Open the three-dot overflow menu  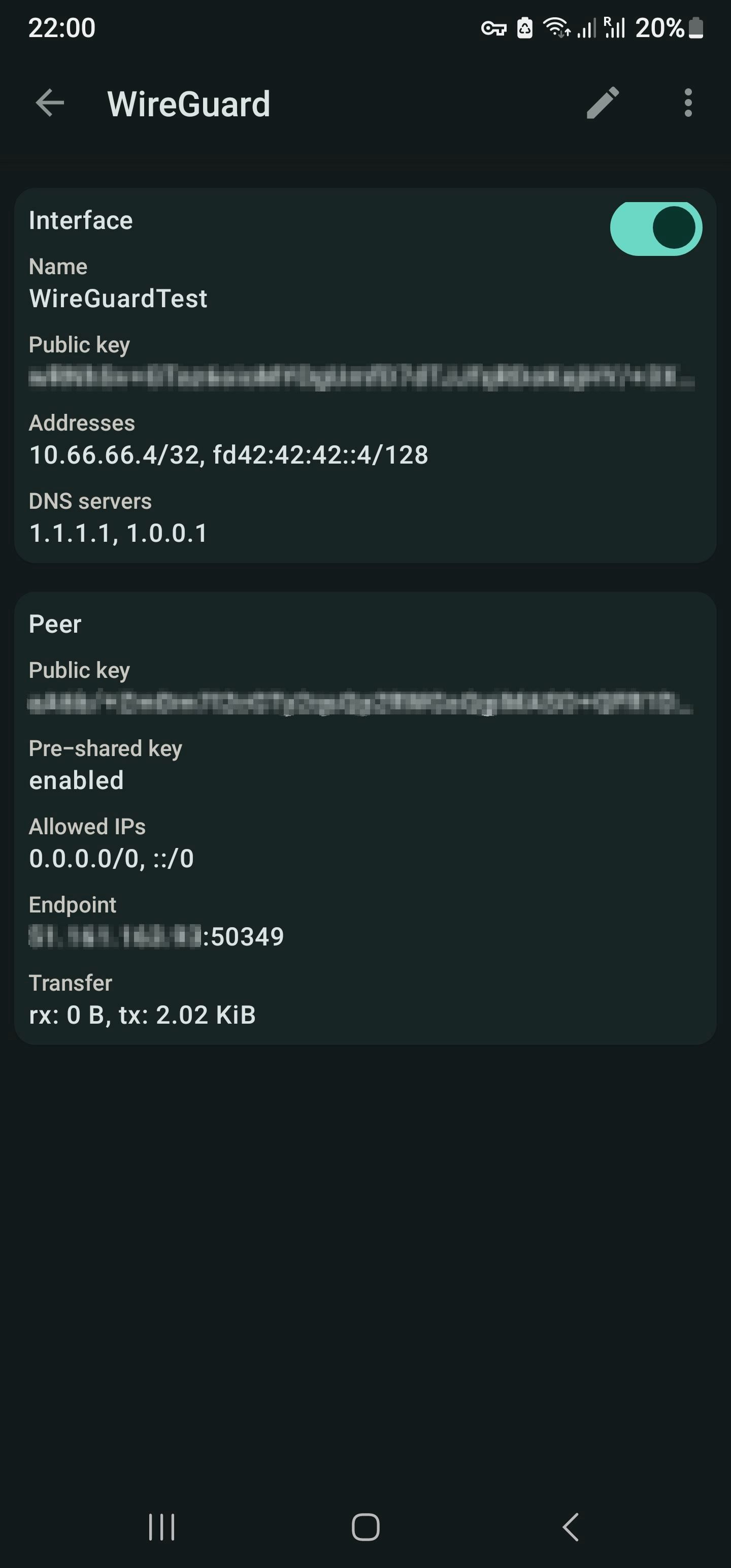click(x=687, y=104)
